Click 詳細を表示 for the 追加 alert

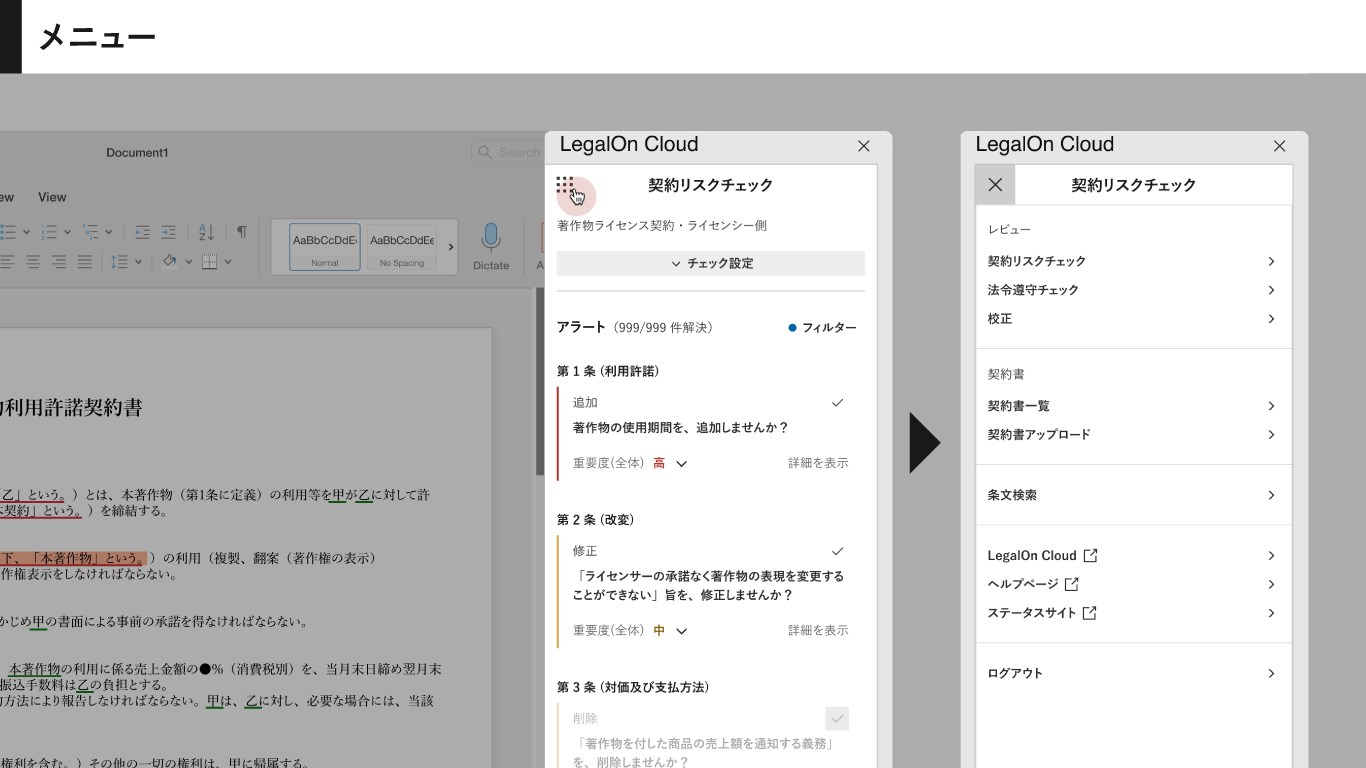(x=818, y=463)
